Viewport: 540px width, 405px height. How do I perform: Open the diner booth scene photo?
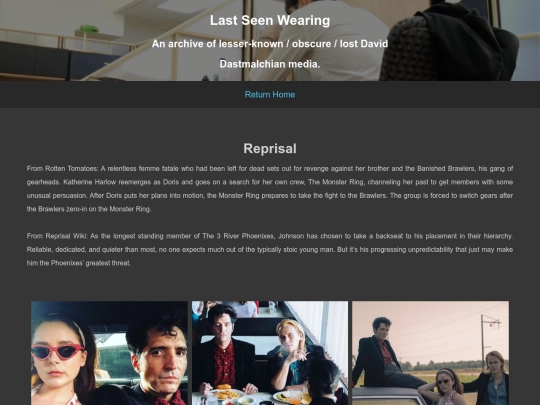(270, 353)
